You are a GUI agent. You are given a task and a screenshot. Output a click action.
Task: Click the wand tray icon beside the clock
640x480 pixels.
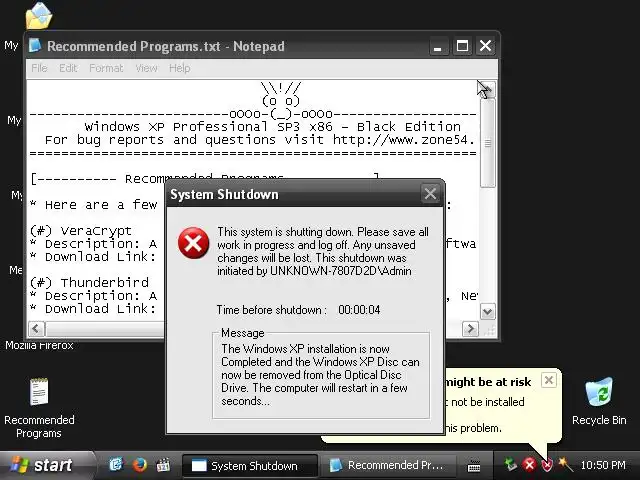566,464
